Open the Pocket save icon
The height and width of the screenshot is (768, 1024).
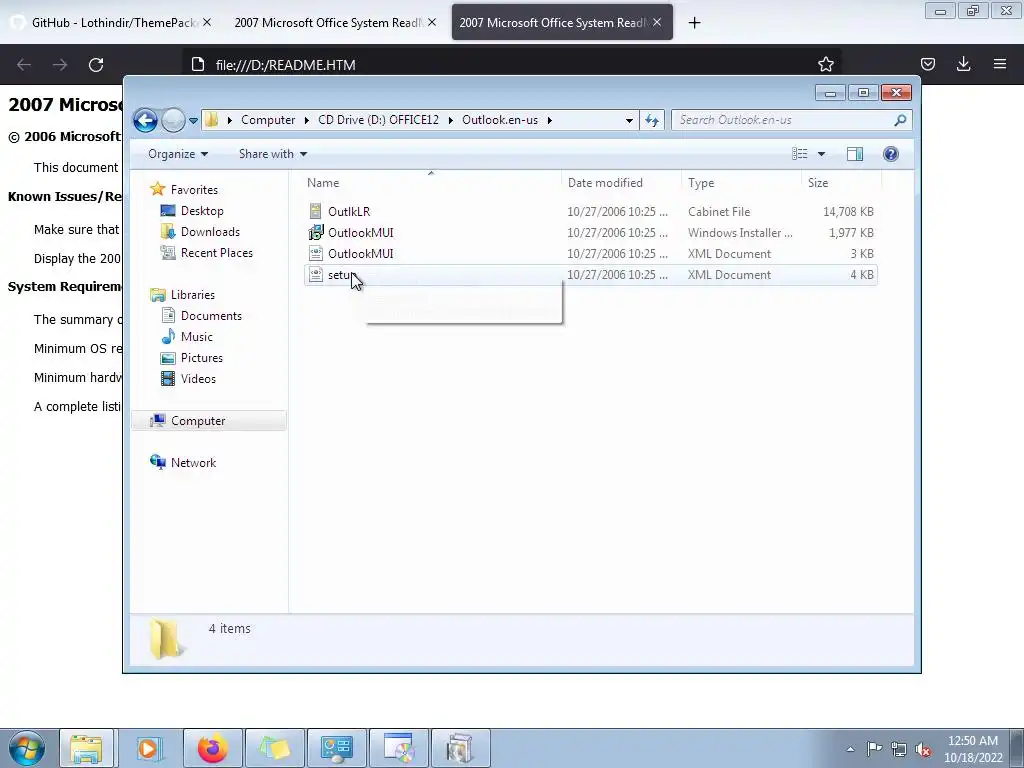click(927, 64)
